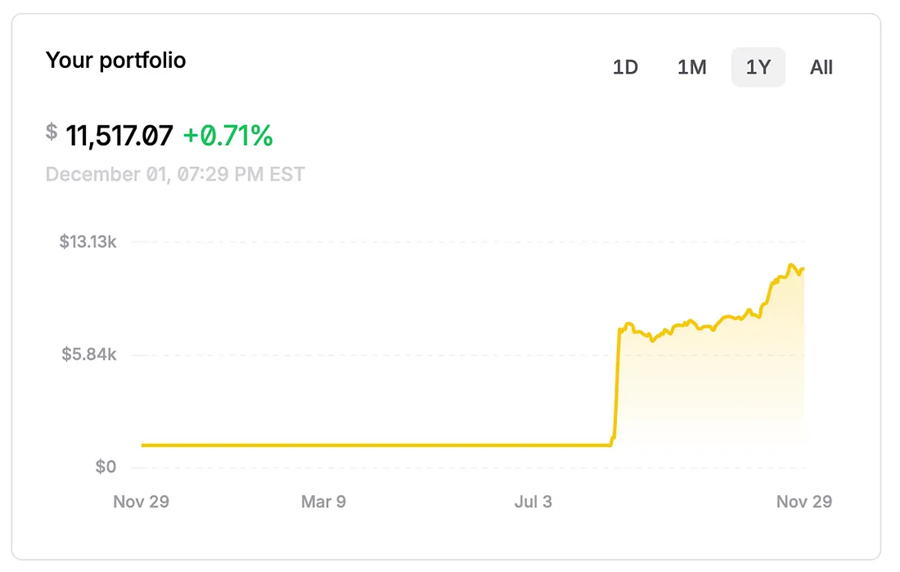Screen dimensions: 900x572
Task: Click the Mar 9 date label
Action: [323, 501]
